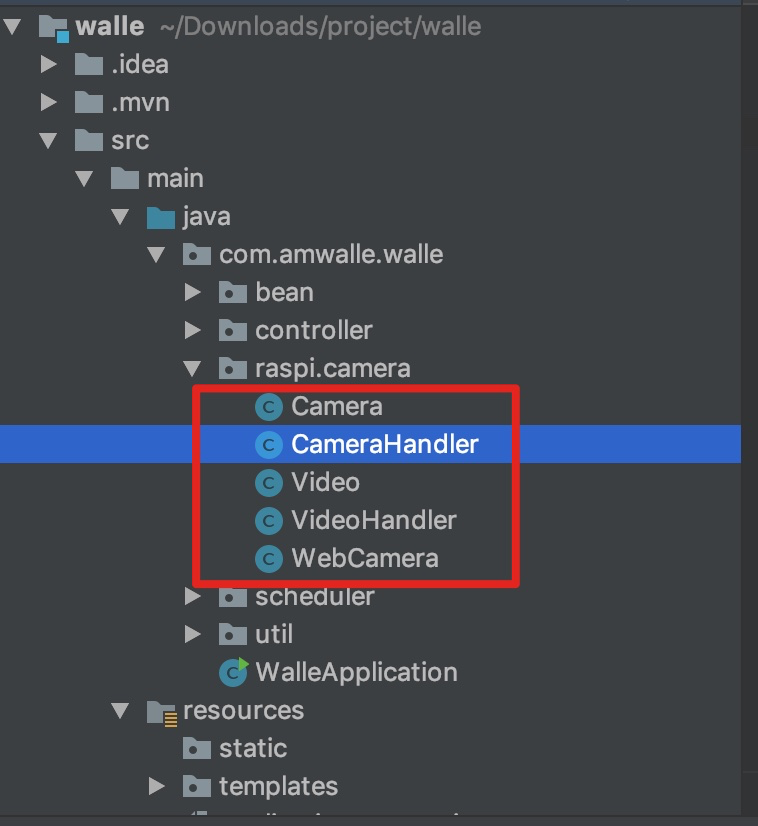The height and width of the screenshot is (826, 758).
Task: Select the util package
Action: pos(273,635)
